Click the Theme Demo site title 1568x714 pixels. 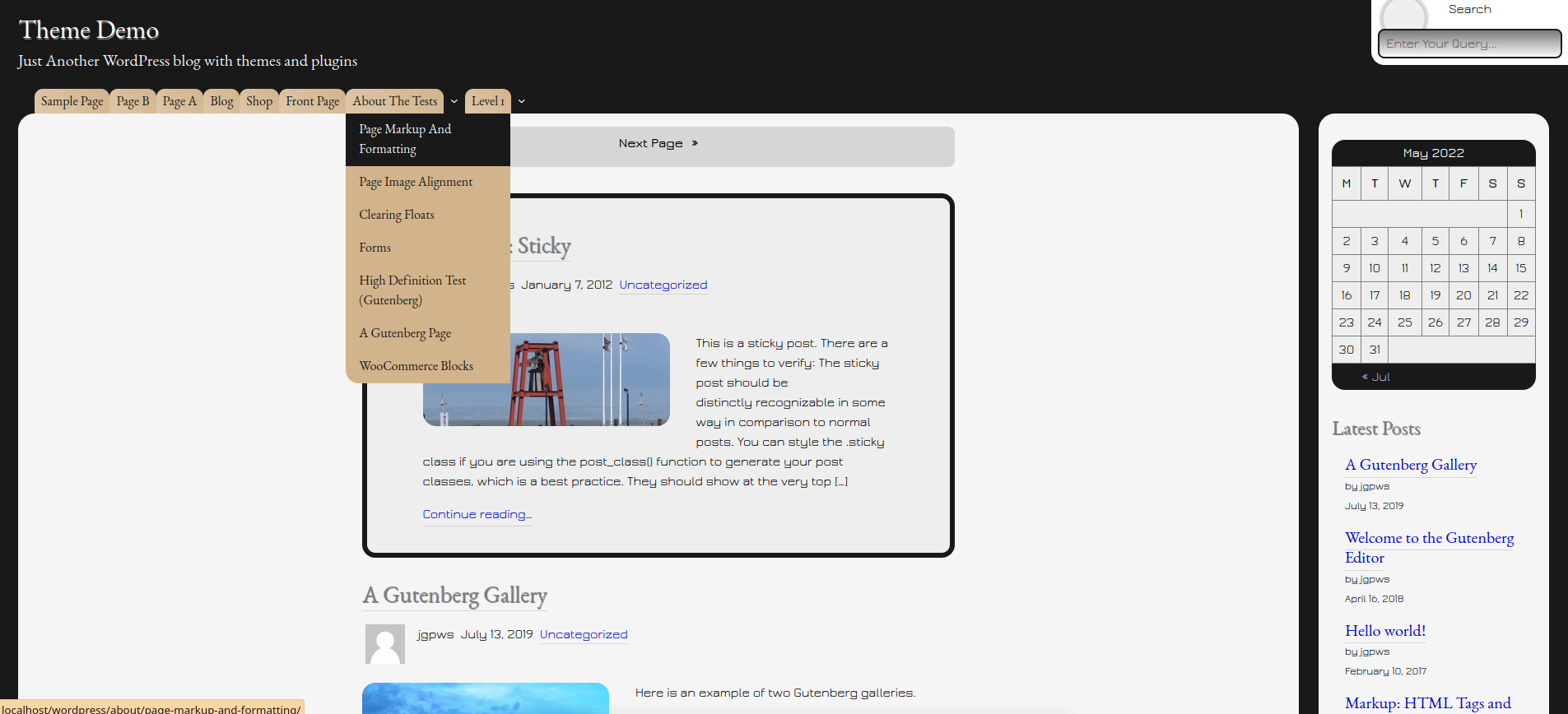coord(89,30)
